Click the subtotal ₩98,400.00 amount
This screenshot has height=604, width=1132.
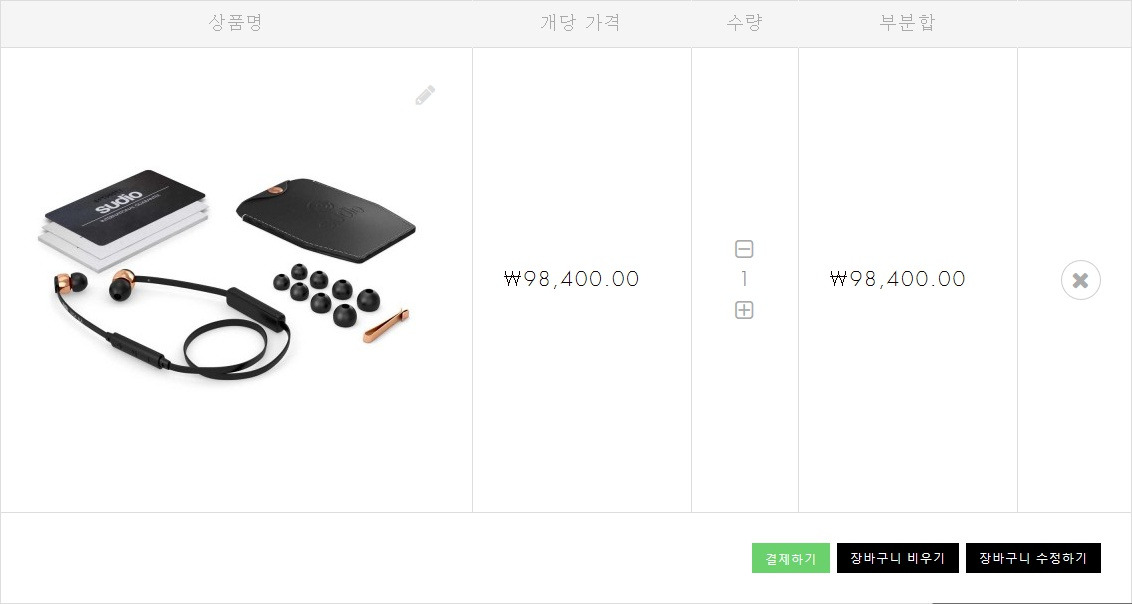point(898,279)
